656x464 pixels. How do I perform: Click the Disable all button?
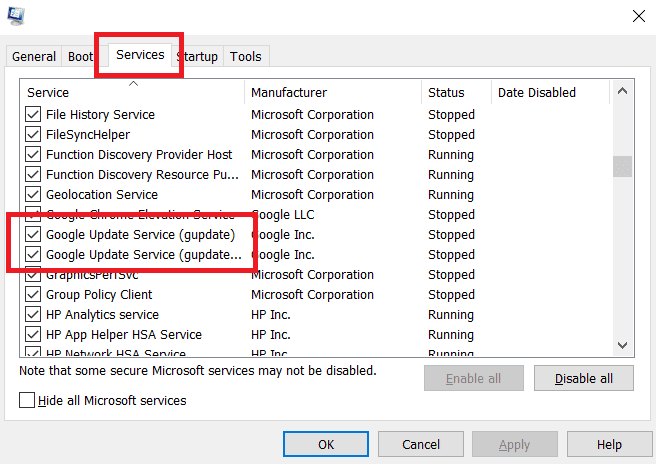tap(584, 378)
